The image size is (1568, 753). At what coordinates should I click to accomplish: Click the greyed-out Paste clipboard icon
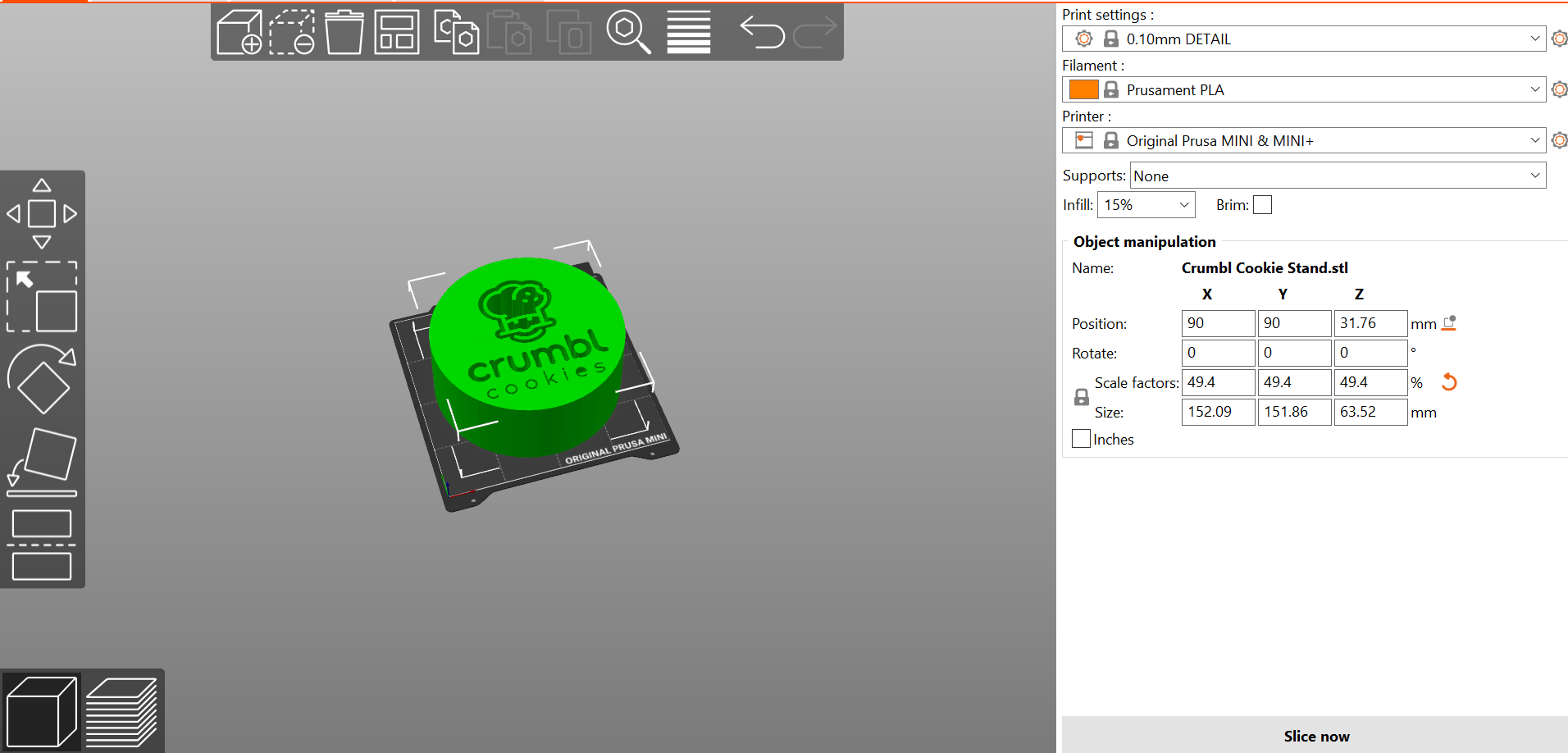pos(509,32)
